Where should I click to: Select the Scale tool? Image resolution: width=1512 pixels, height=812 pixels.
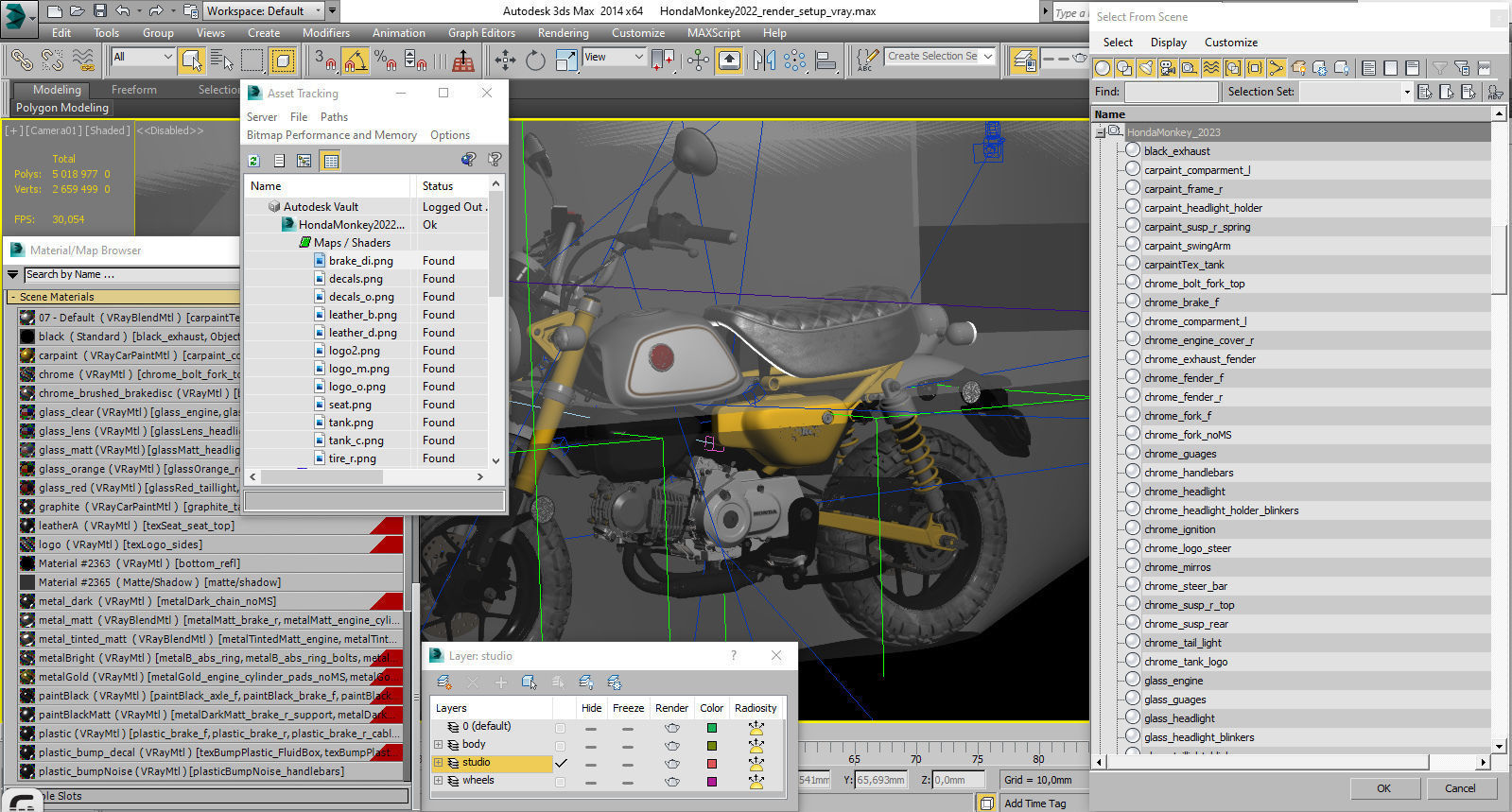pyautogui.click(x=565, y=60)
